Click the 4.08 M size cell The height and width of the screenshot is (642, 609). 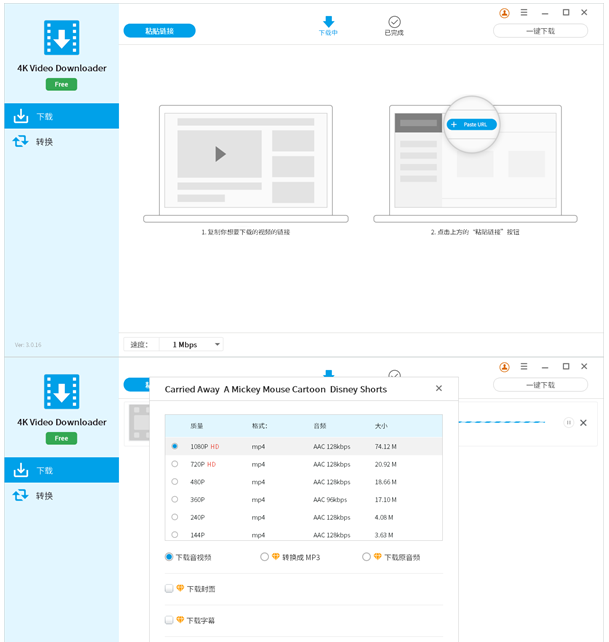pos(384,517)
